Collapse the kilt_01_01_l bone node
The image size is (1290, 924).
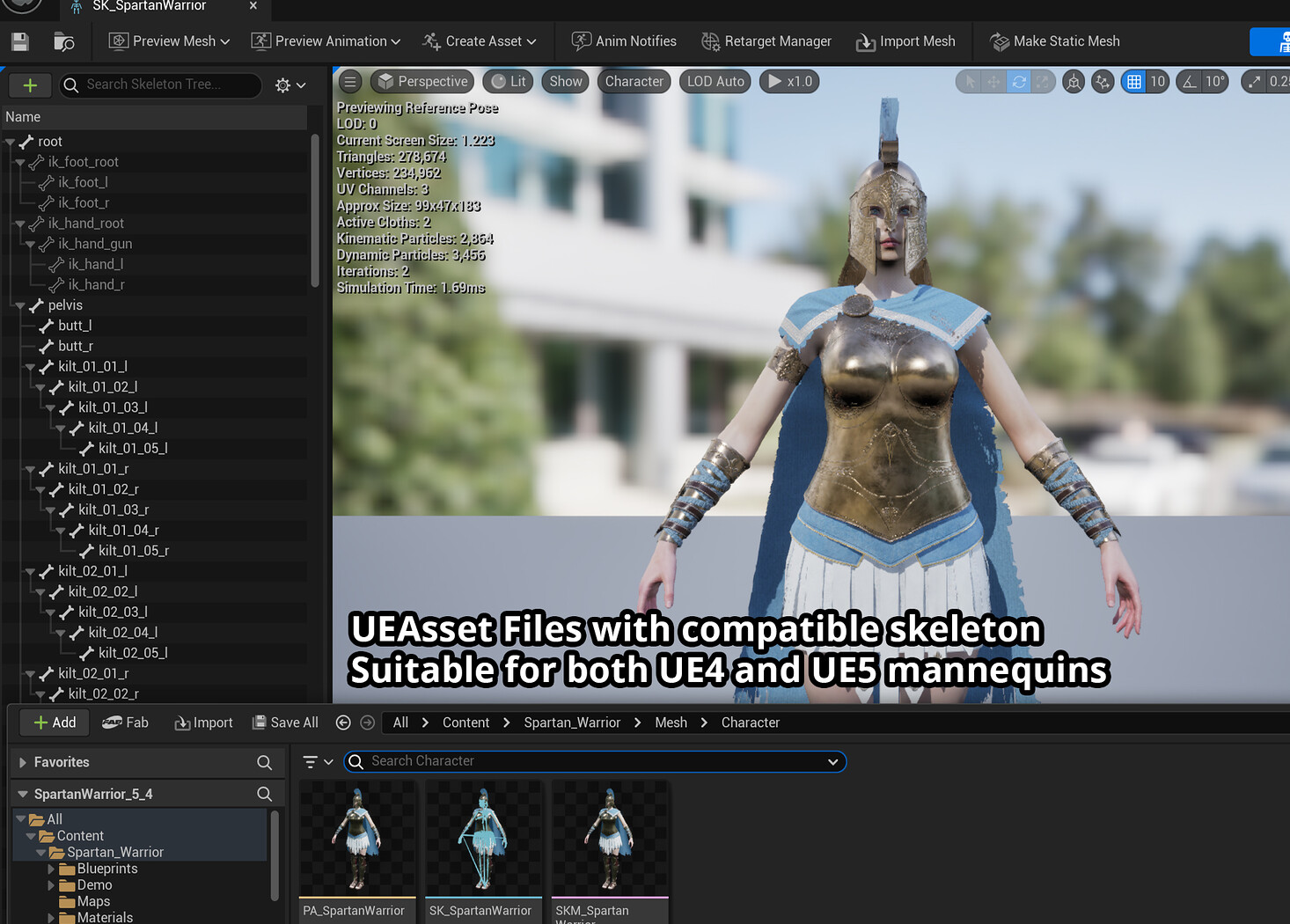click(31, 367)
